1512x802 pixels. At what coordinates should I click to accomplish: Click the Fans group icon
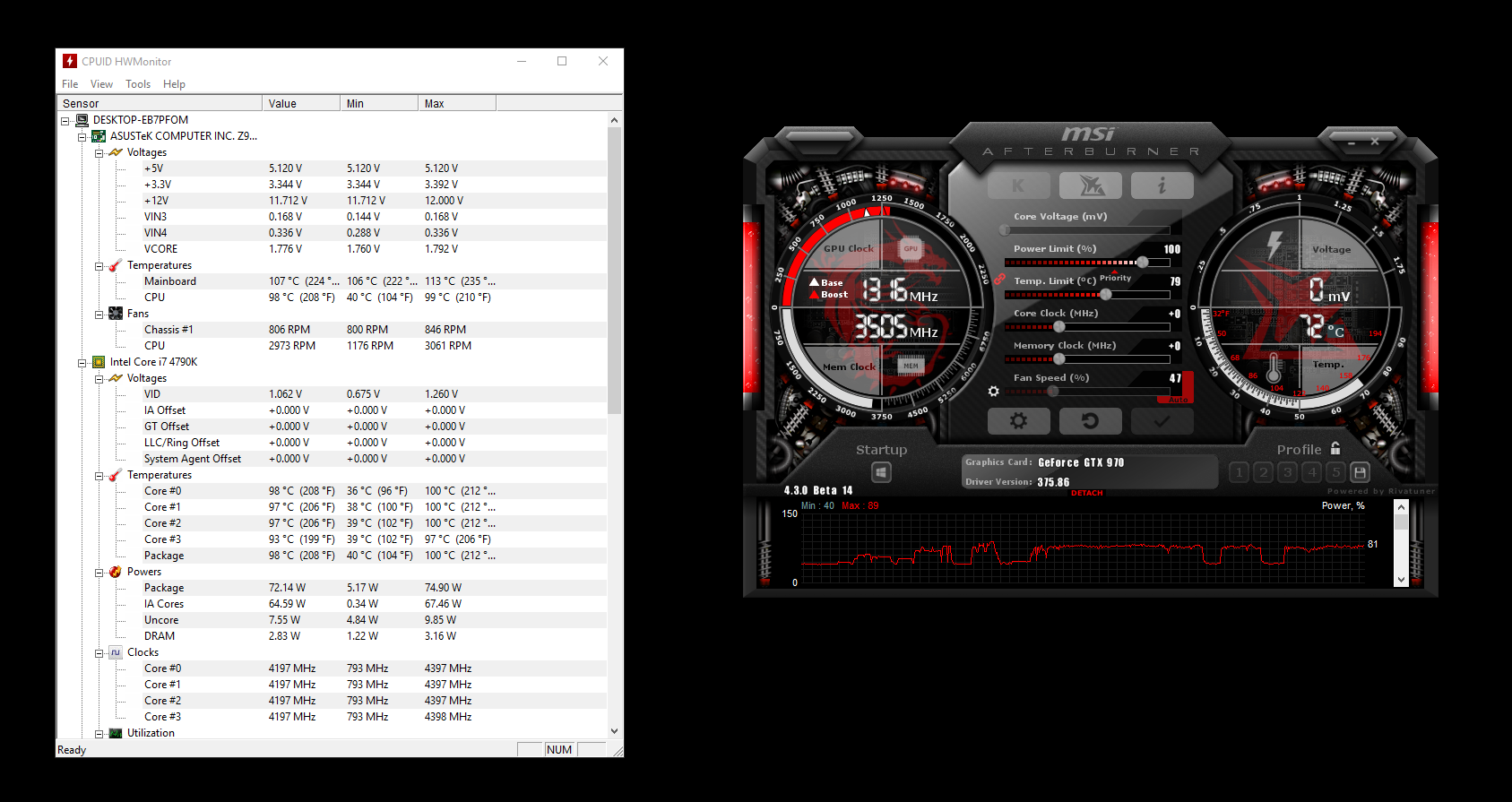116,314
